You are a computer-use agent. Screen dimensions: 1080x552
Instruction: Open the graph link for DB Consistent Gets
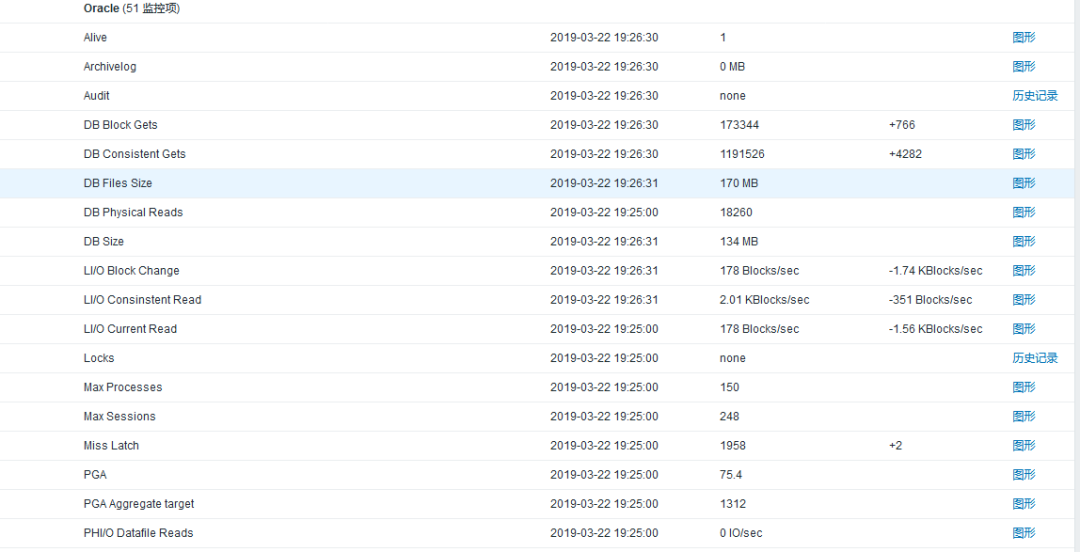point(1024,154)
